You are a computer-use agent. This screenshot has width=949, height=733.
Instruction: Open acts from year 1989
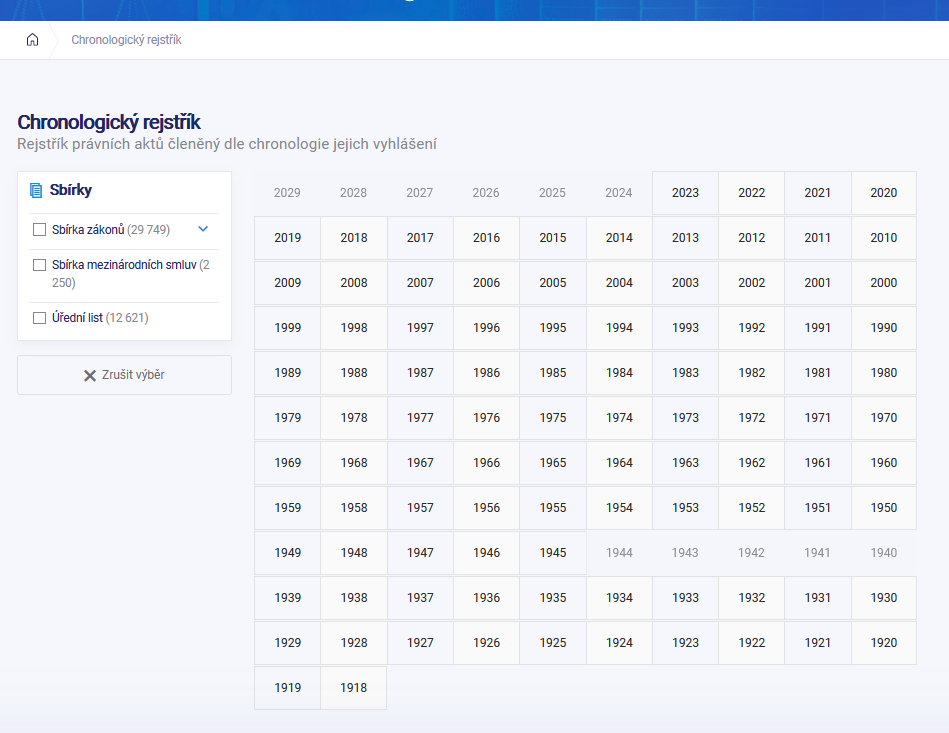[287, 373]
